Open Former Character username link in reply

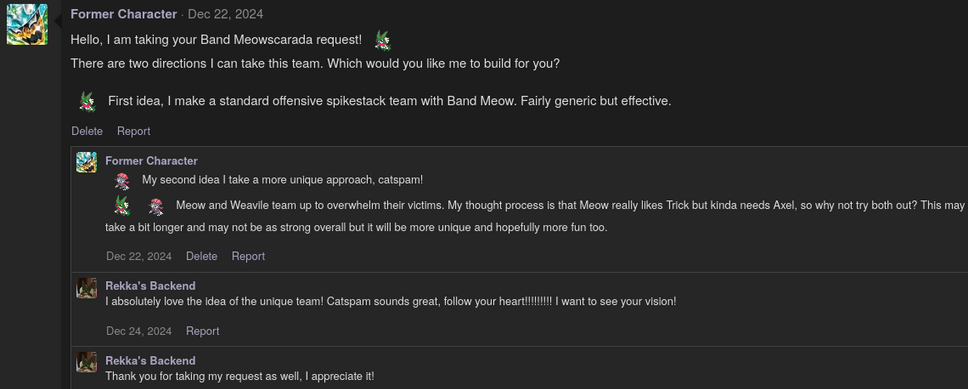[151, 161]
